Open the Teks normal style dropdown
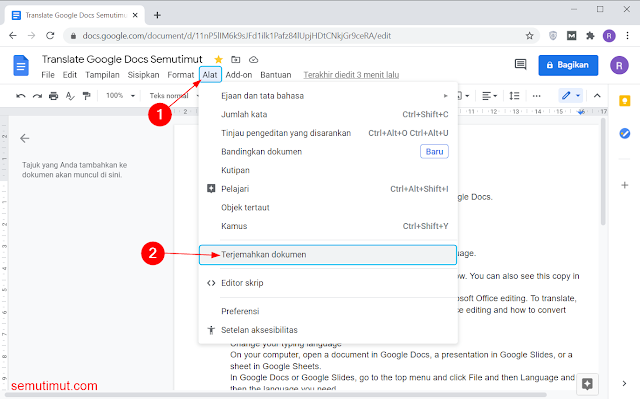This screenshot has width=640, height=399. coord(173,96)
